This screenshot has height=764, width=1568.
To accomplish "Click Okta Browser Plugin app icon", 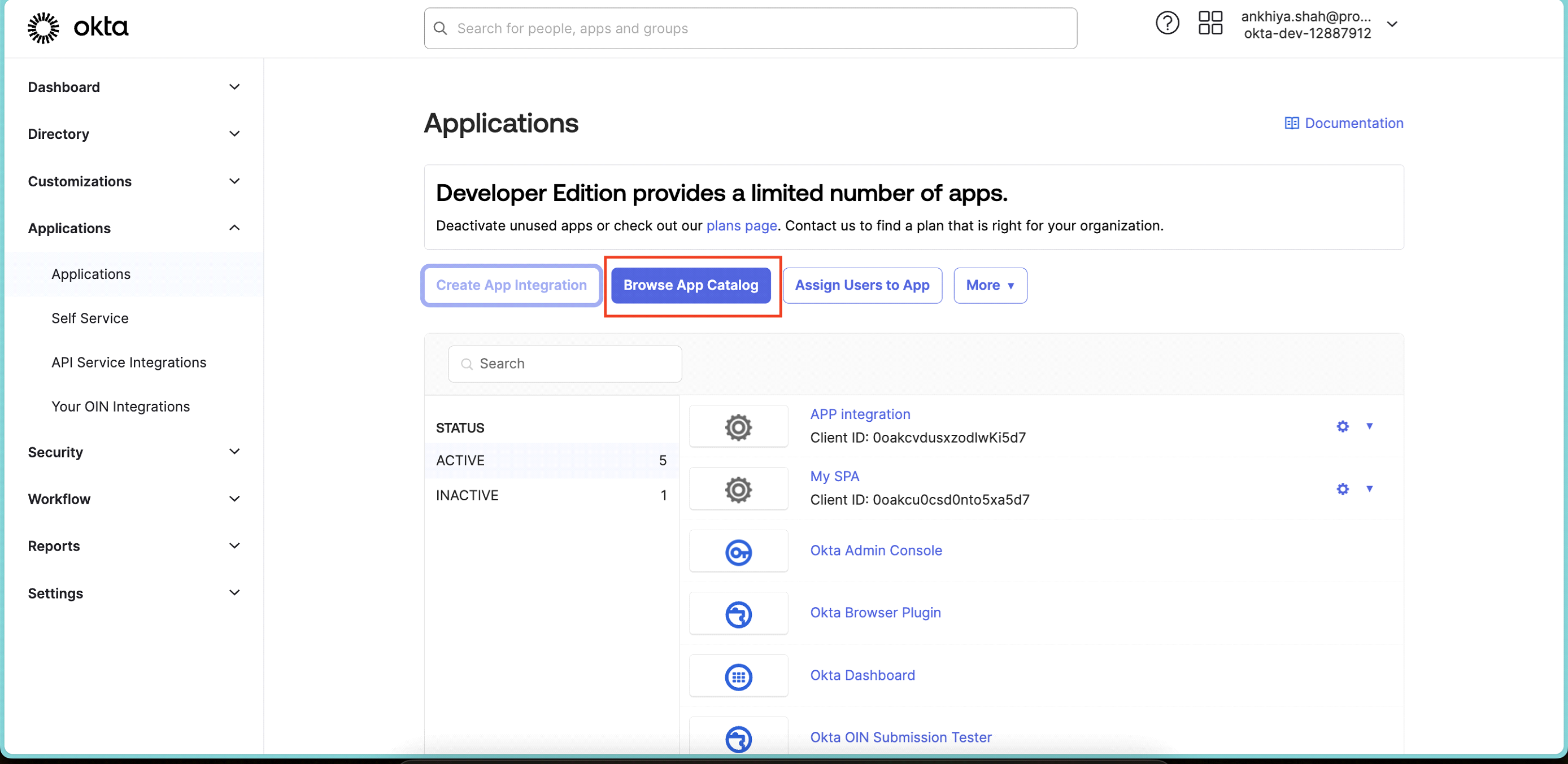I will pyautogui.click(x=738, y=614).
